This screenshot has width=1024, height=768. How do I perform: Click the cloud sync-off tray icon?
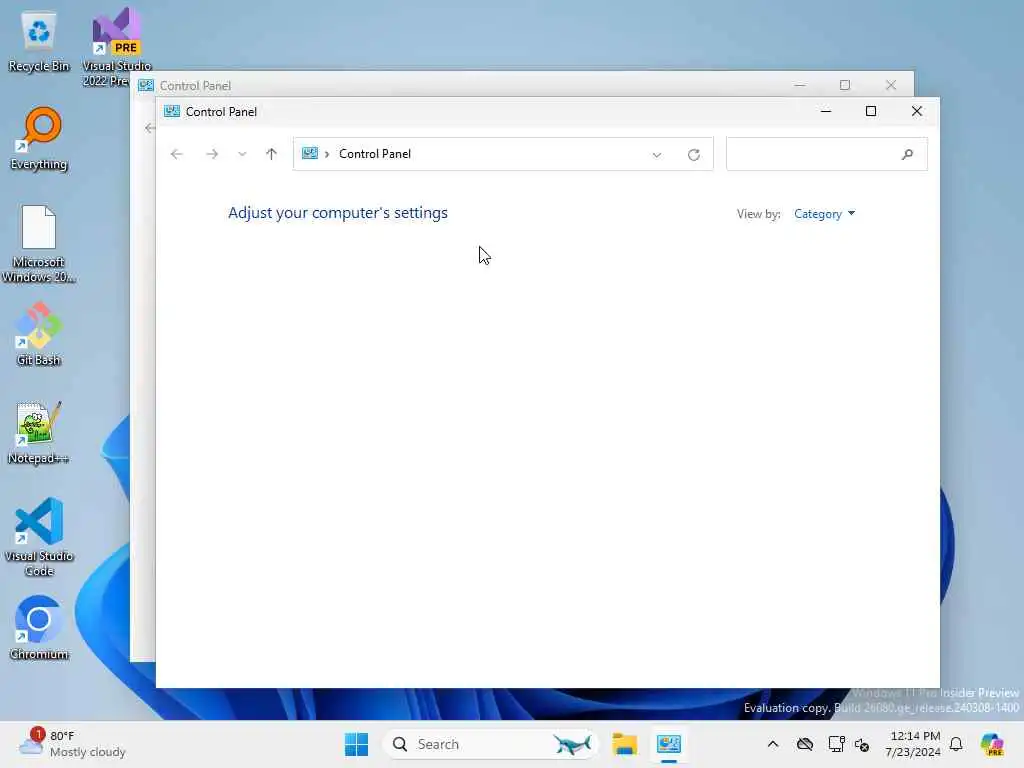click(x=805, y=744)
